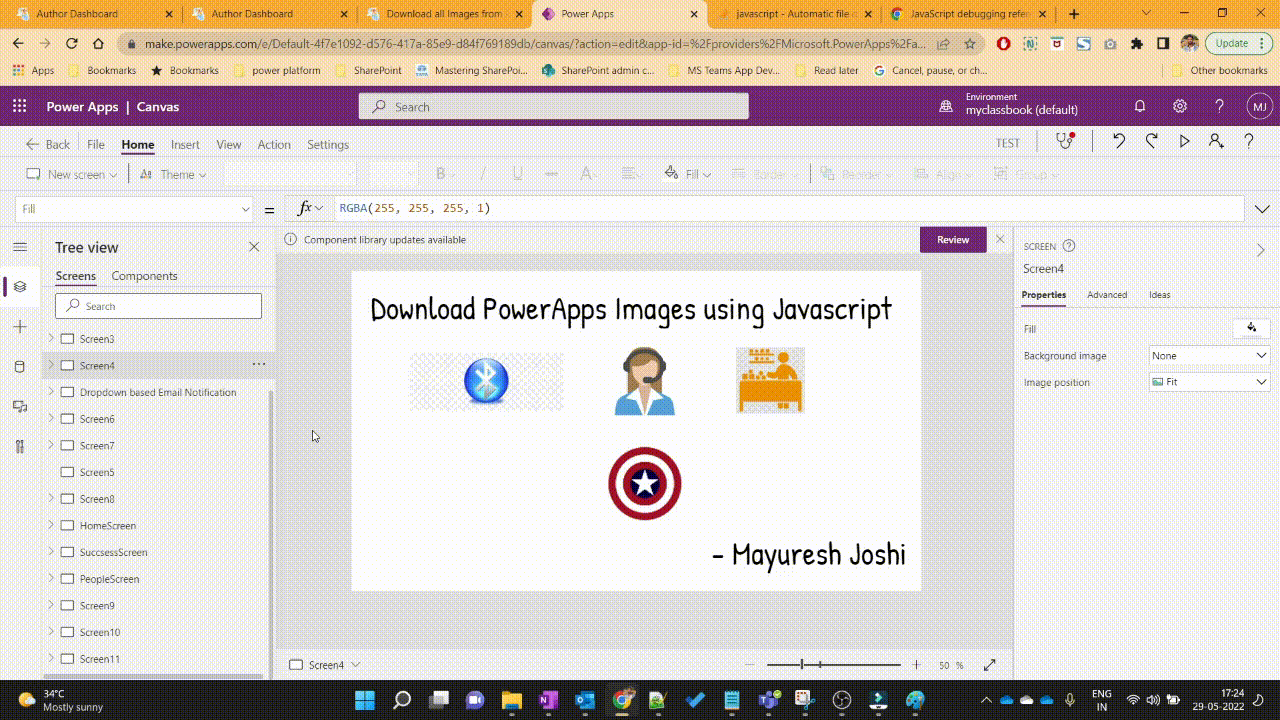Switch to the Ideas tab
Image resolution: width=1280 pixels, height=720 pixels.
(x=1160, y=295)
